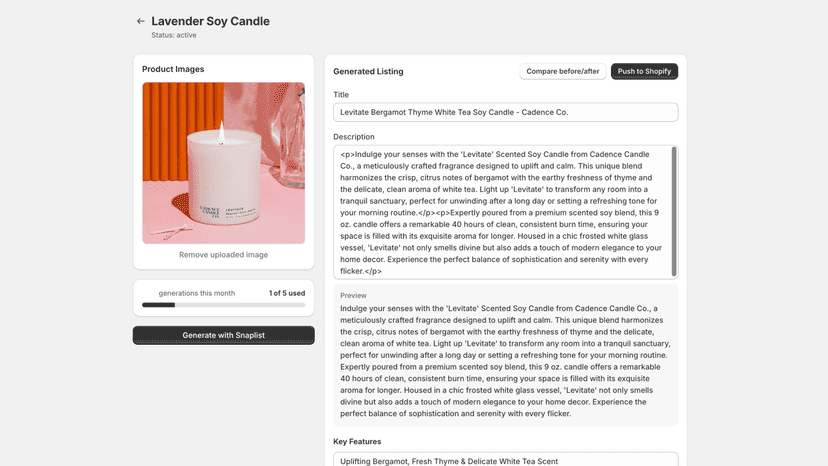Click the Product Images heading
This screenshot has width=828, height=466.
click(173, 69)
